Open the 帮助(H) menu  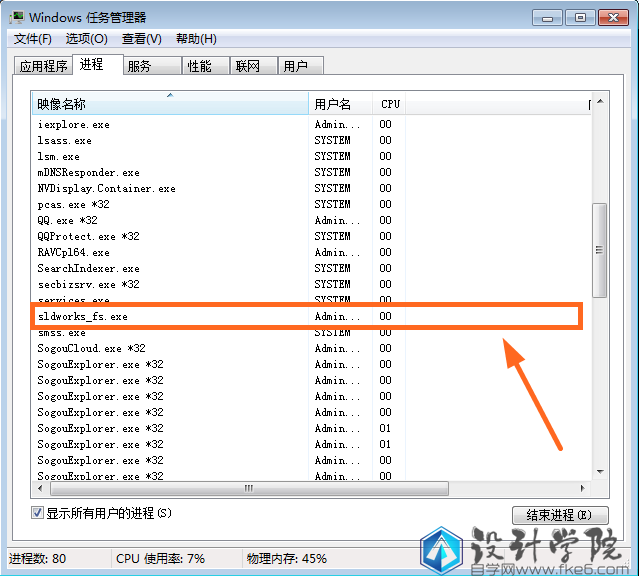pyautogui.click(x=196, y=39)
